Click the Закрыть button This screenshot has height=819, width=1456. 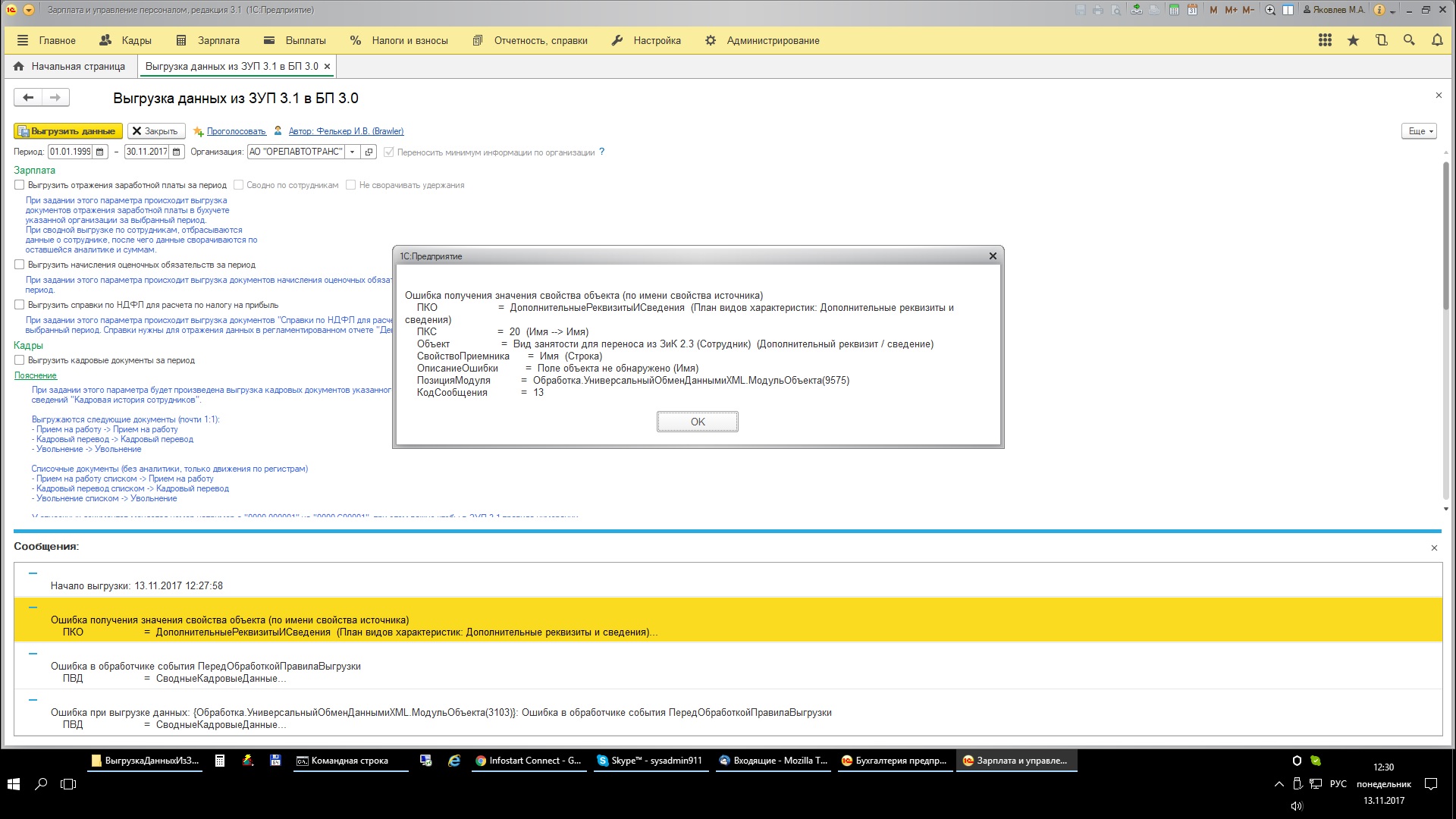[x=155, y=131]
